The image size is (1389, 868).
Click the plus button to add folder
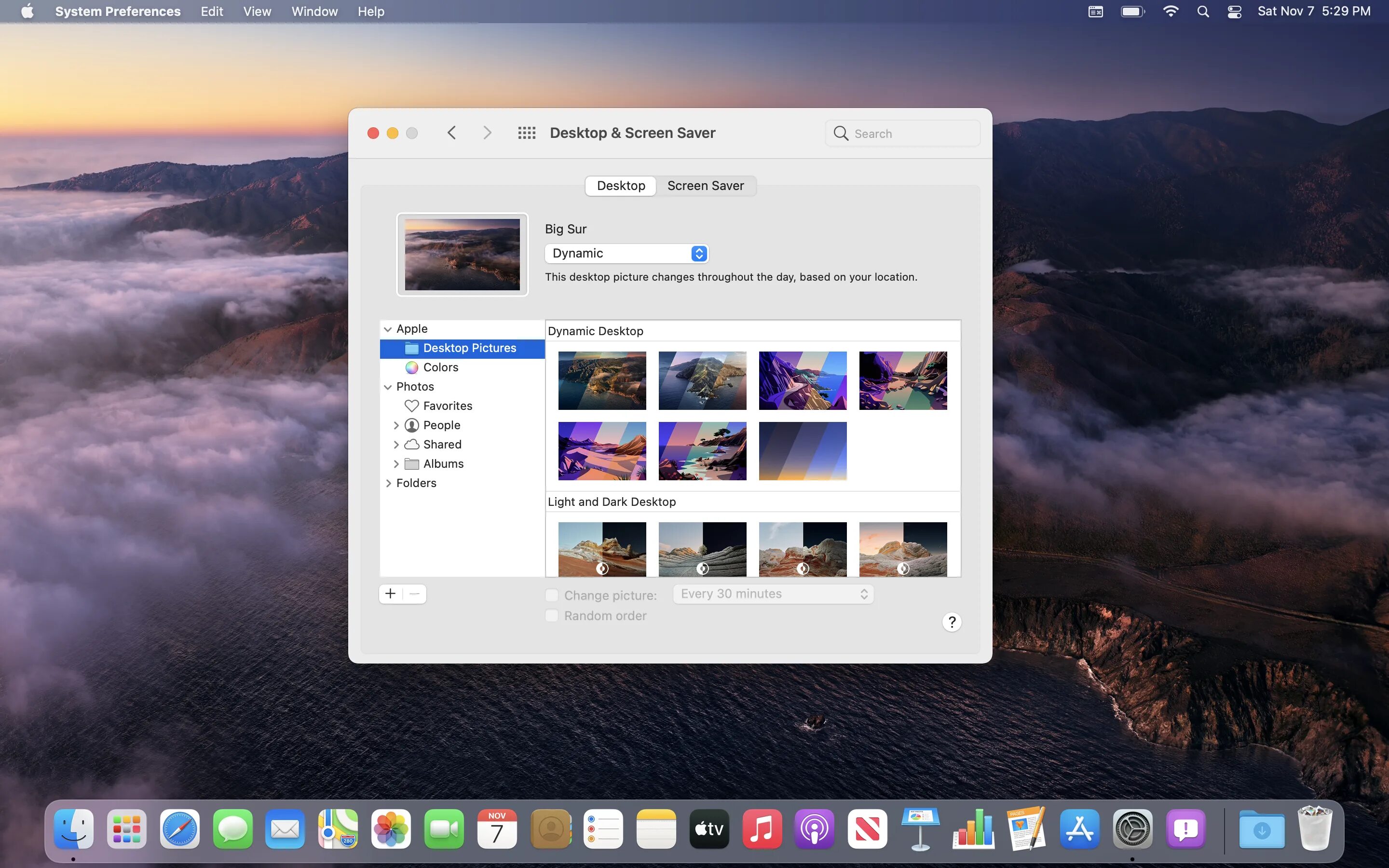point(390,594)
